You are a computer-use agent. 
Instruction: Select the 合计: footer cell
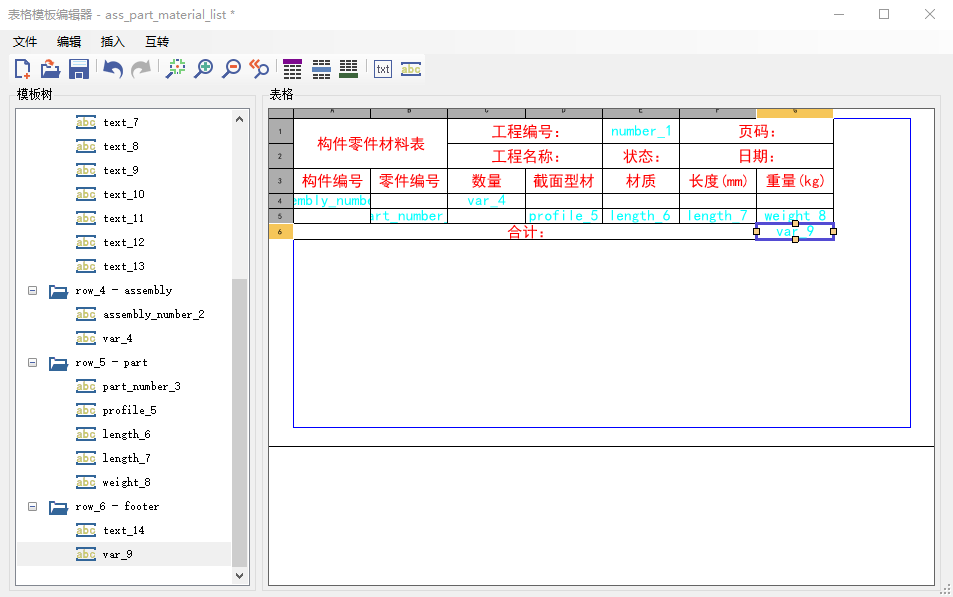click(525, 232)
